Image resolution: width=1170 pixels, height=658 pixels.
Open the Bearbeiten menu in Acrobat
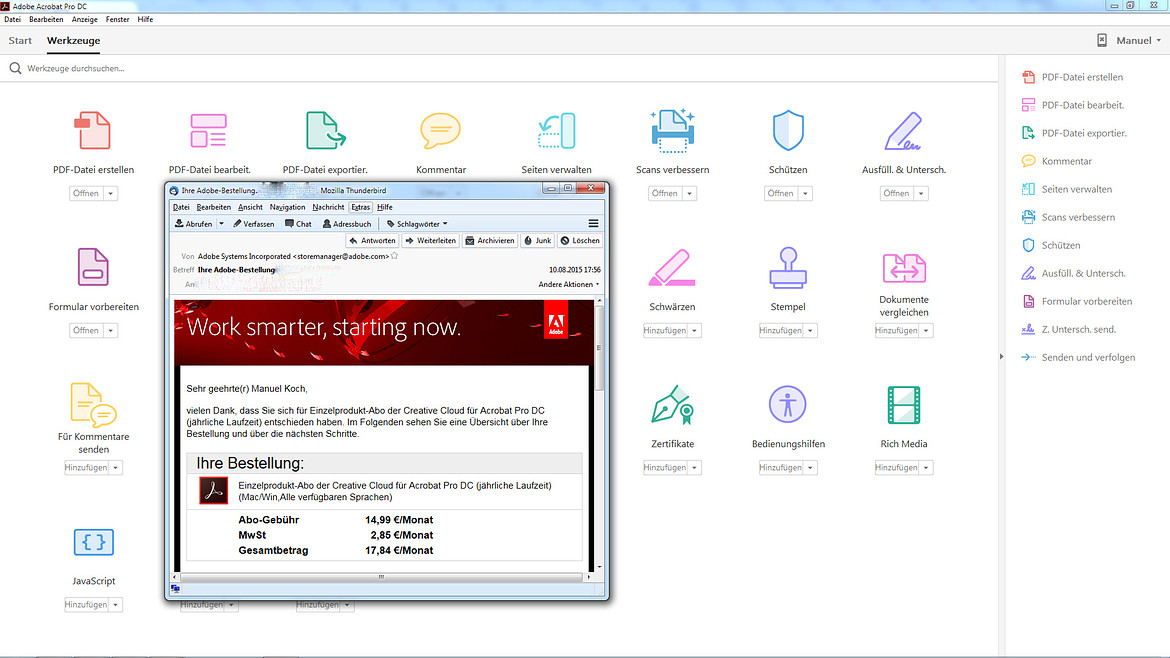pos(46,19)
